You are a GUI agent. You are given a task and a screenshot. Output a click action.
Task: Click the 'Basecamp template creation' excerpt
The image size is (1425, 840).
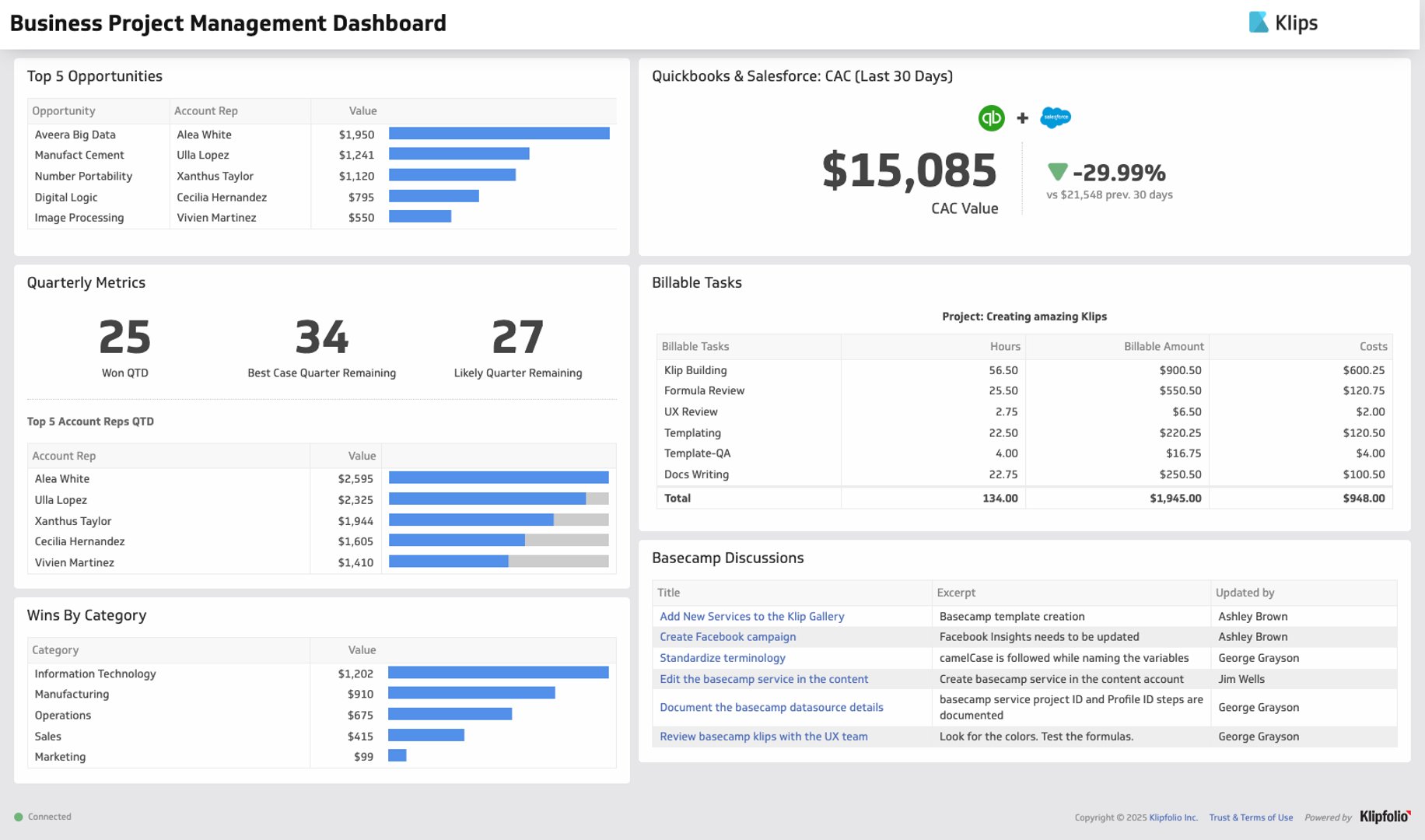[x=1012, y=616]
